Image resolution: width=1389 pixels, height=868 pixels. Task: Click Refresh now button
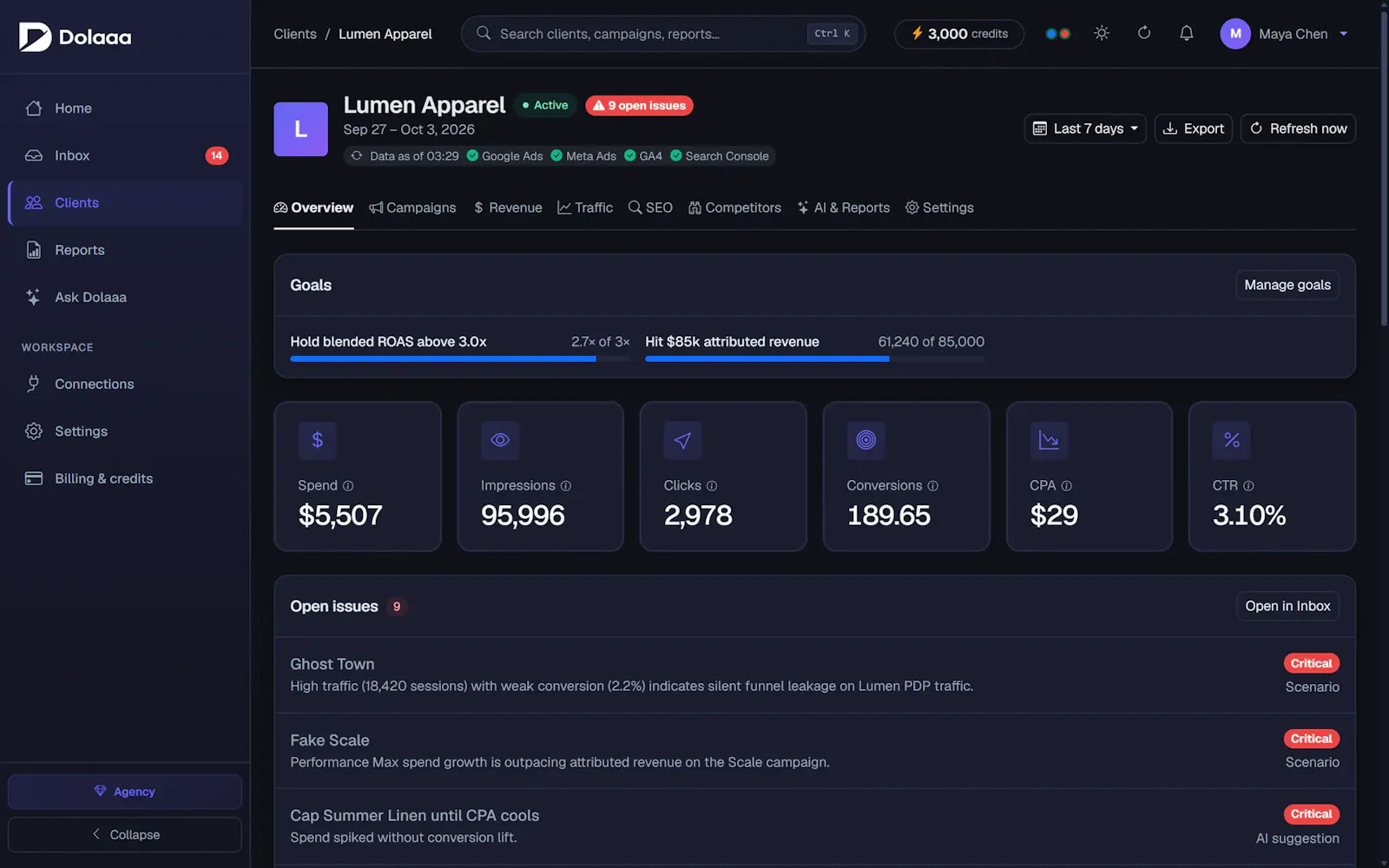click(1298, 128)
